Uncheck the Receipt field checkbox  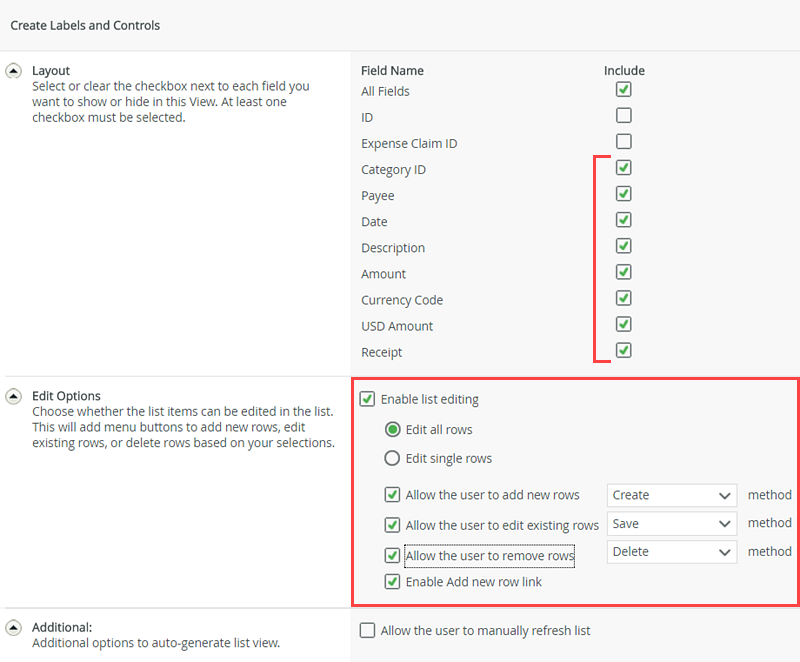(x=624, y=350)
